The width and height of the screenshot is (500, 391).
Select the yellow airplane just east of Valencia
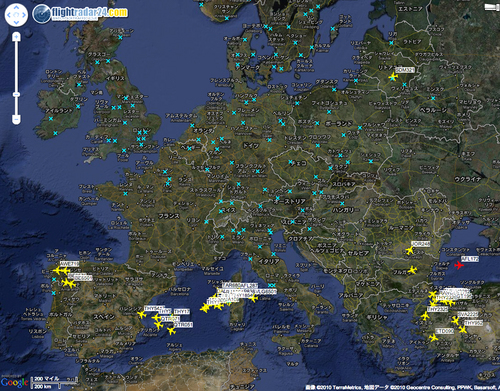tap(142, 314)
